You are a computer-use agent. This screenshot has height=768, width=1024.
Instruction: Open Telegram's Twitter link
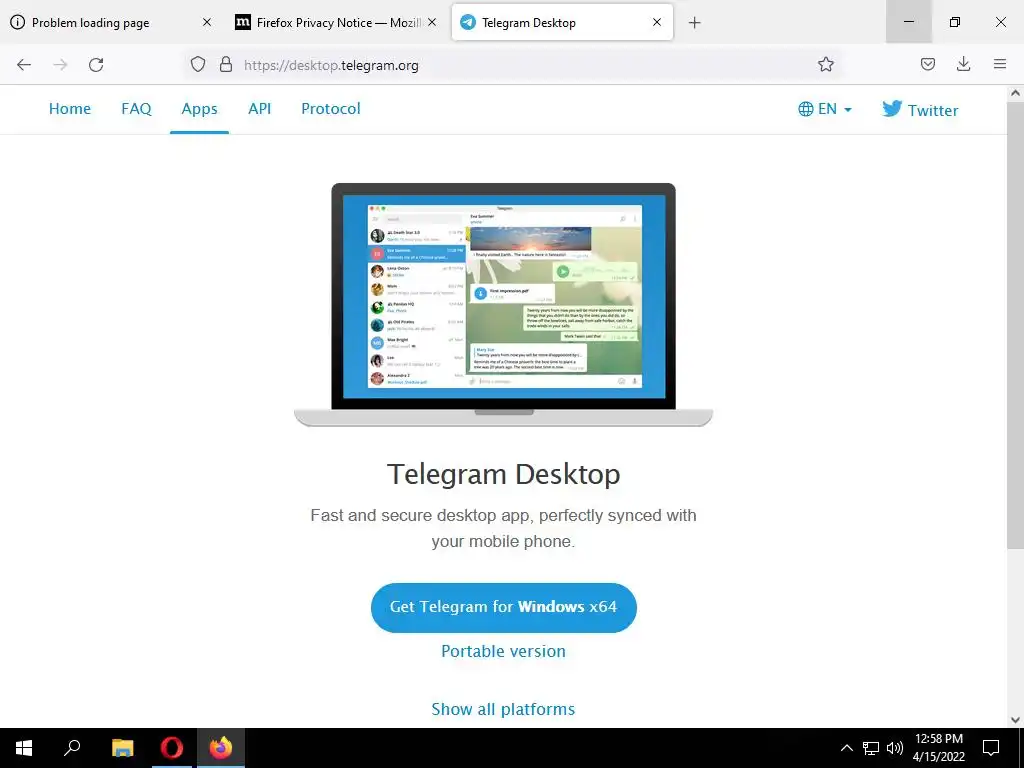[x=920, y=110]
